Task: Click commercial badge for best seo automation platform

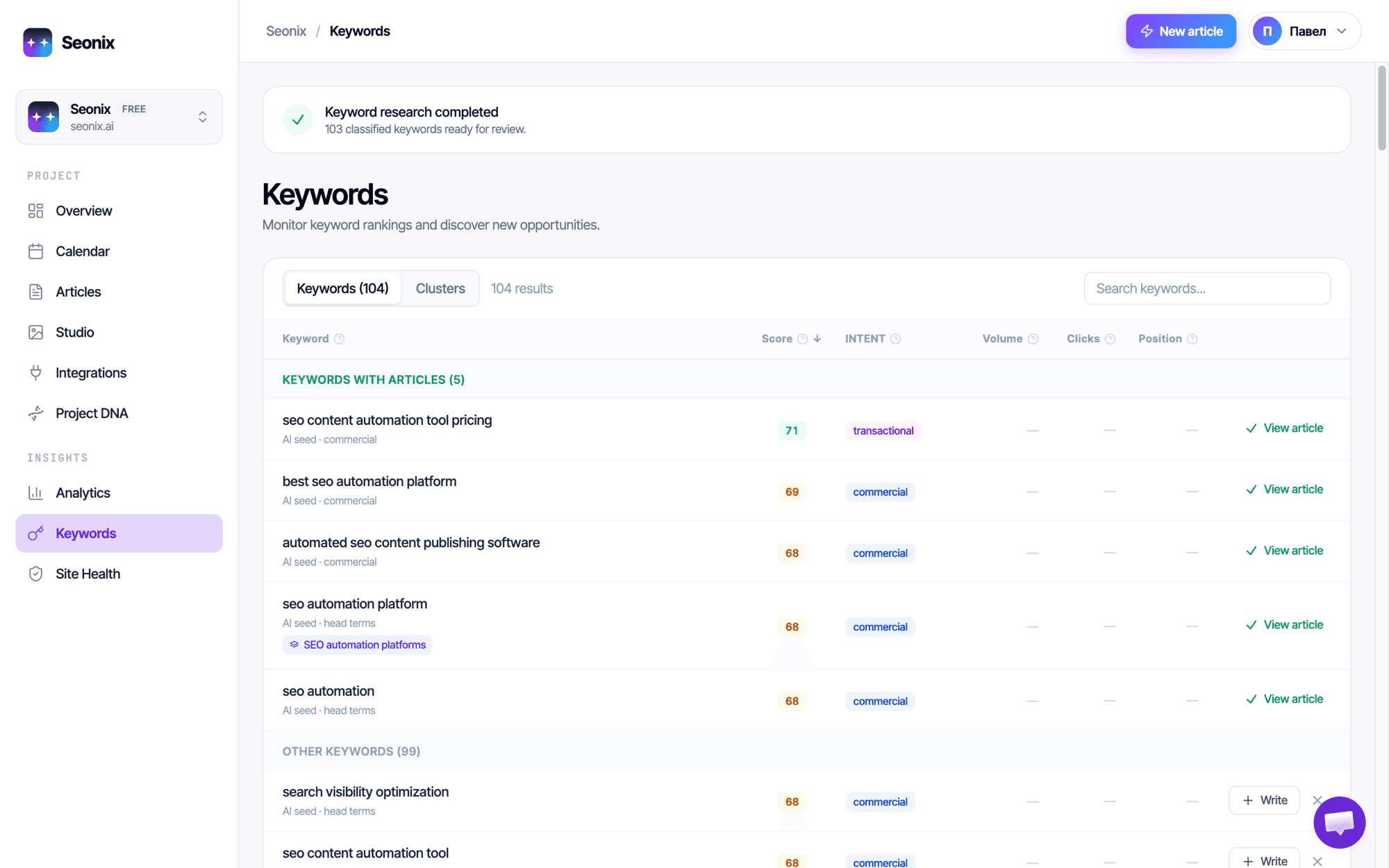Action: coord(880,492)
